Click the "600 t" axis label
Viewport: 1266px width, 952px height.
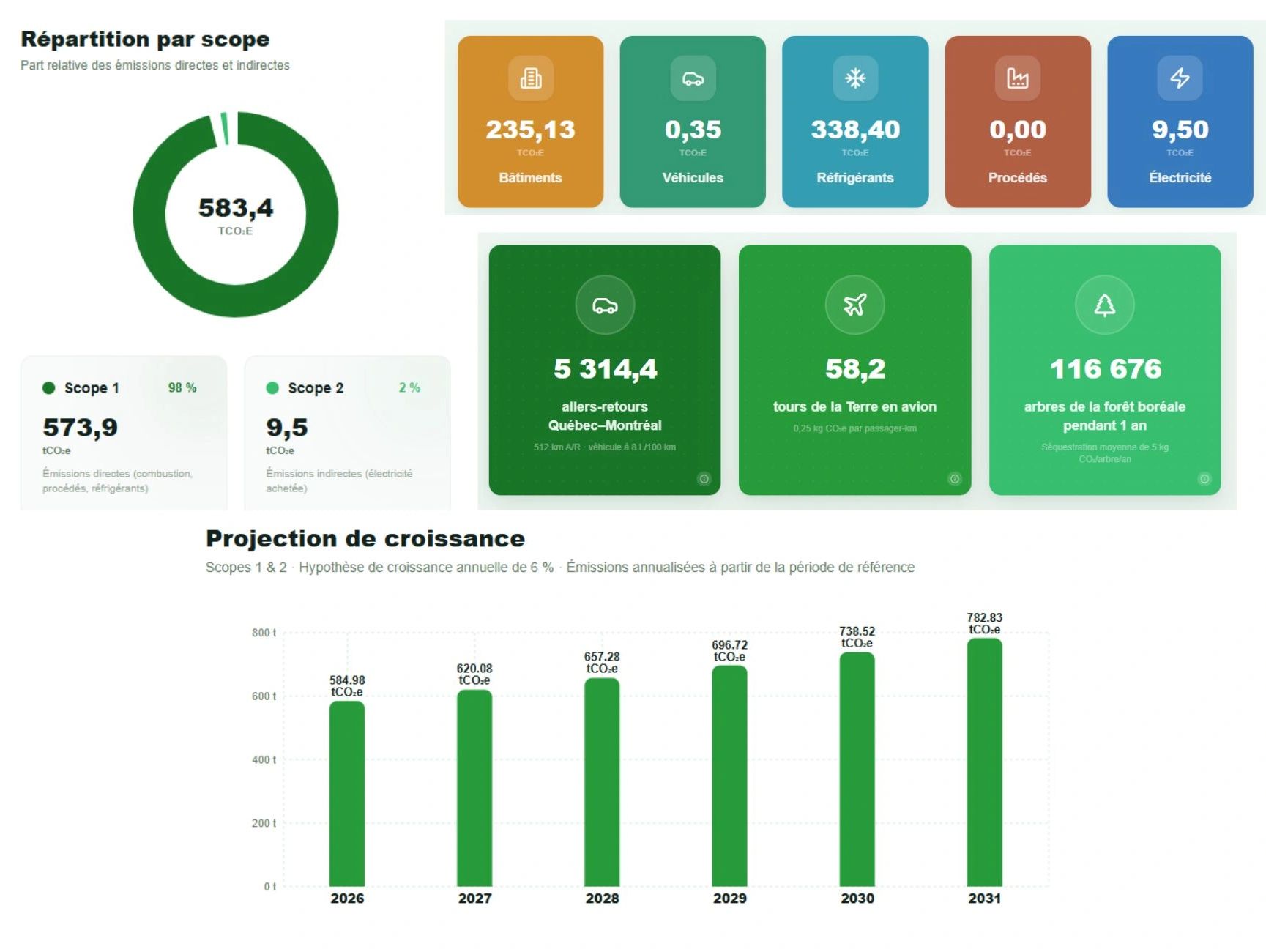264,696
